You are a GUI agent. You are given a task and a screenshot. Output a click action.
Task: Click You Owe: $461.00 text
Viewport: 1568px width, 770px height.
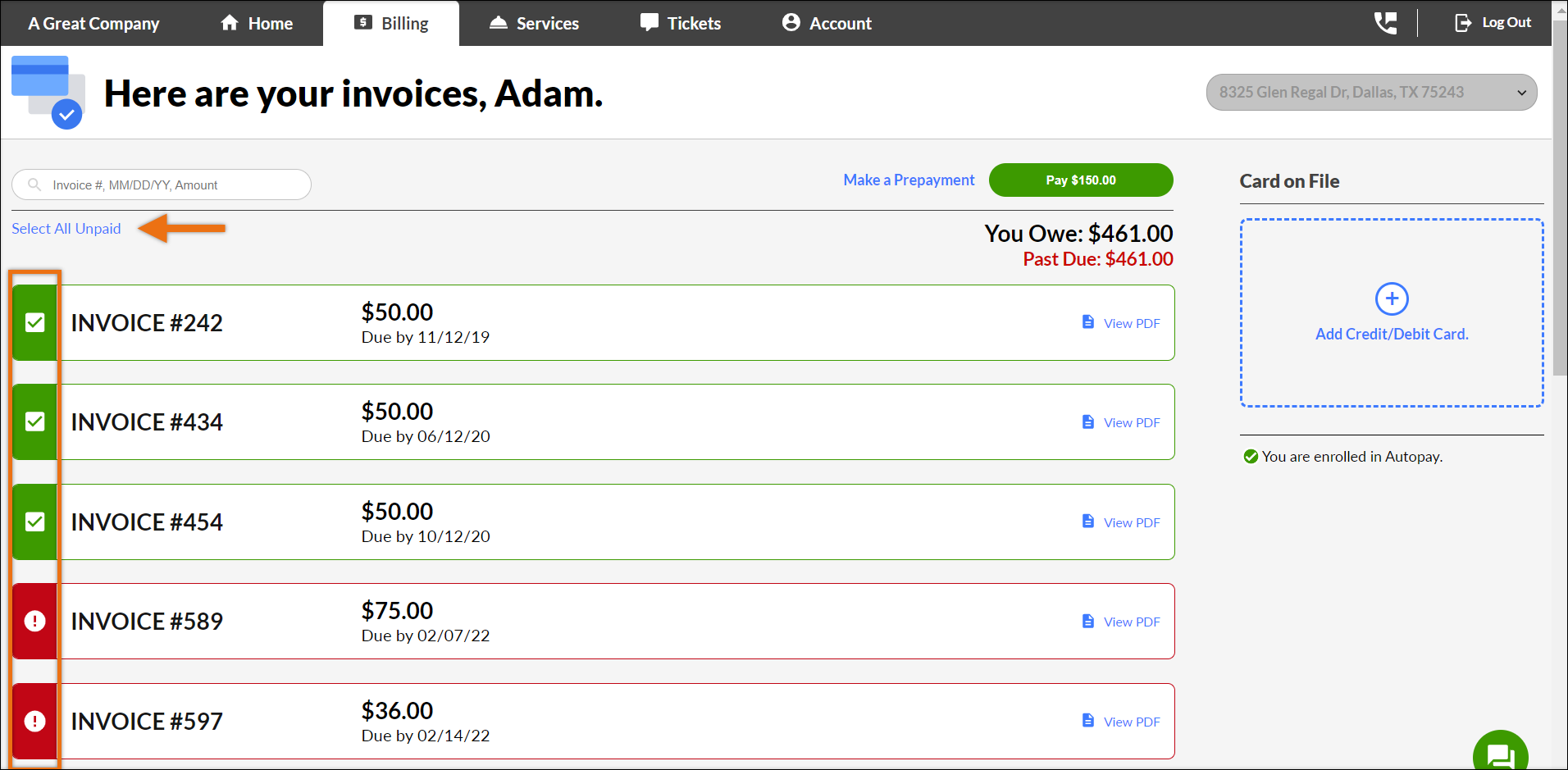tap(1078, 233)
